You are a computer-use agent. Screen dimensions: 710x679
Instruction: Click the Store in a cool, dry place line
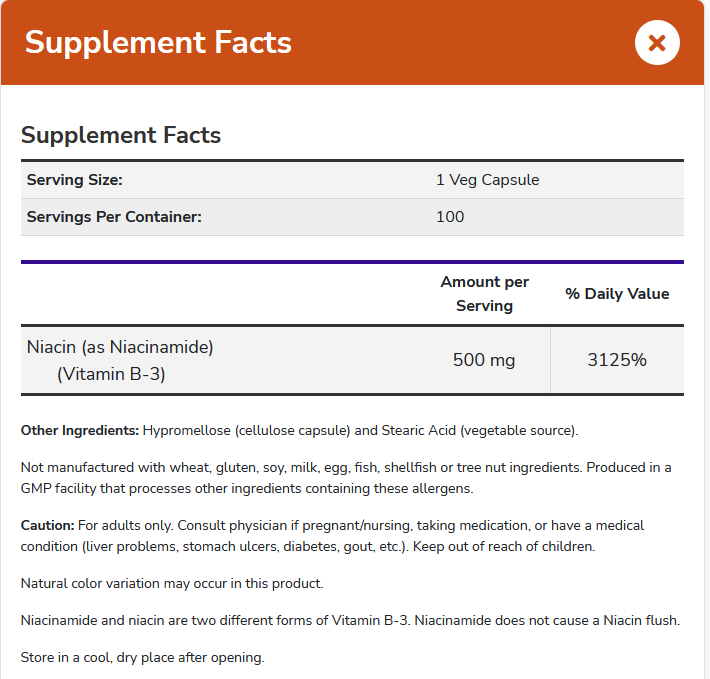pyautogui.click(x=142, y=657)
